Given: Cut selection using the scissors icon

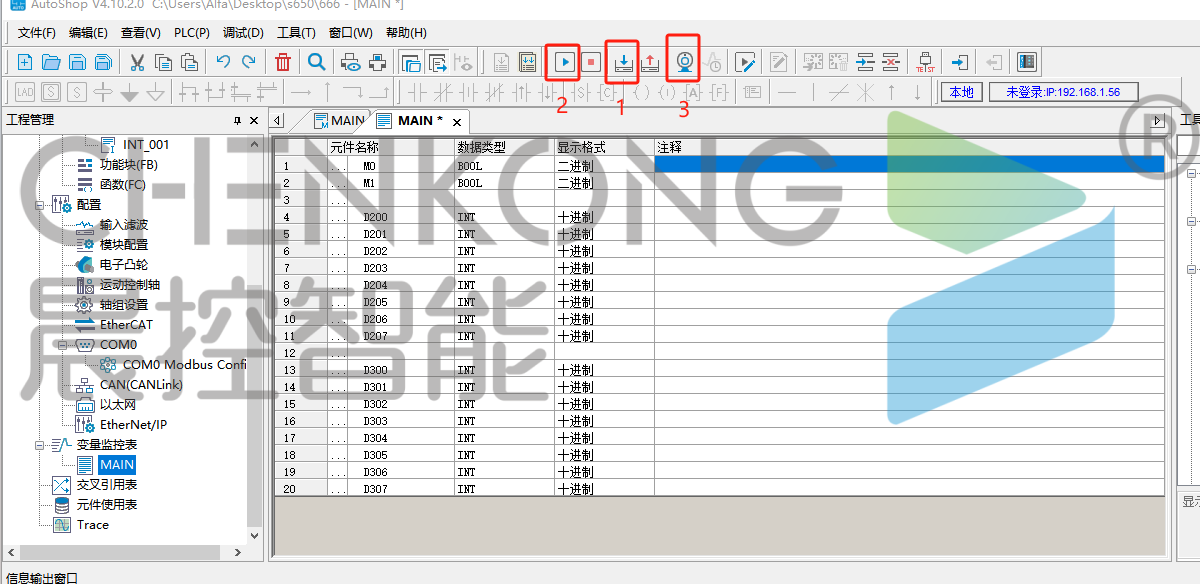Looking at the screenshot, I should (138, 62).
